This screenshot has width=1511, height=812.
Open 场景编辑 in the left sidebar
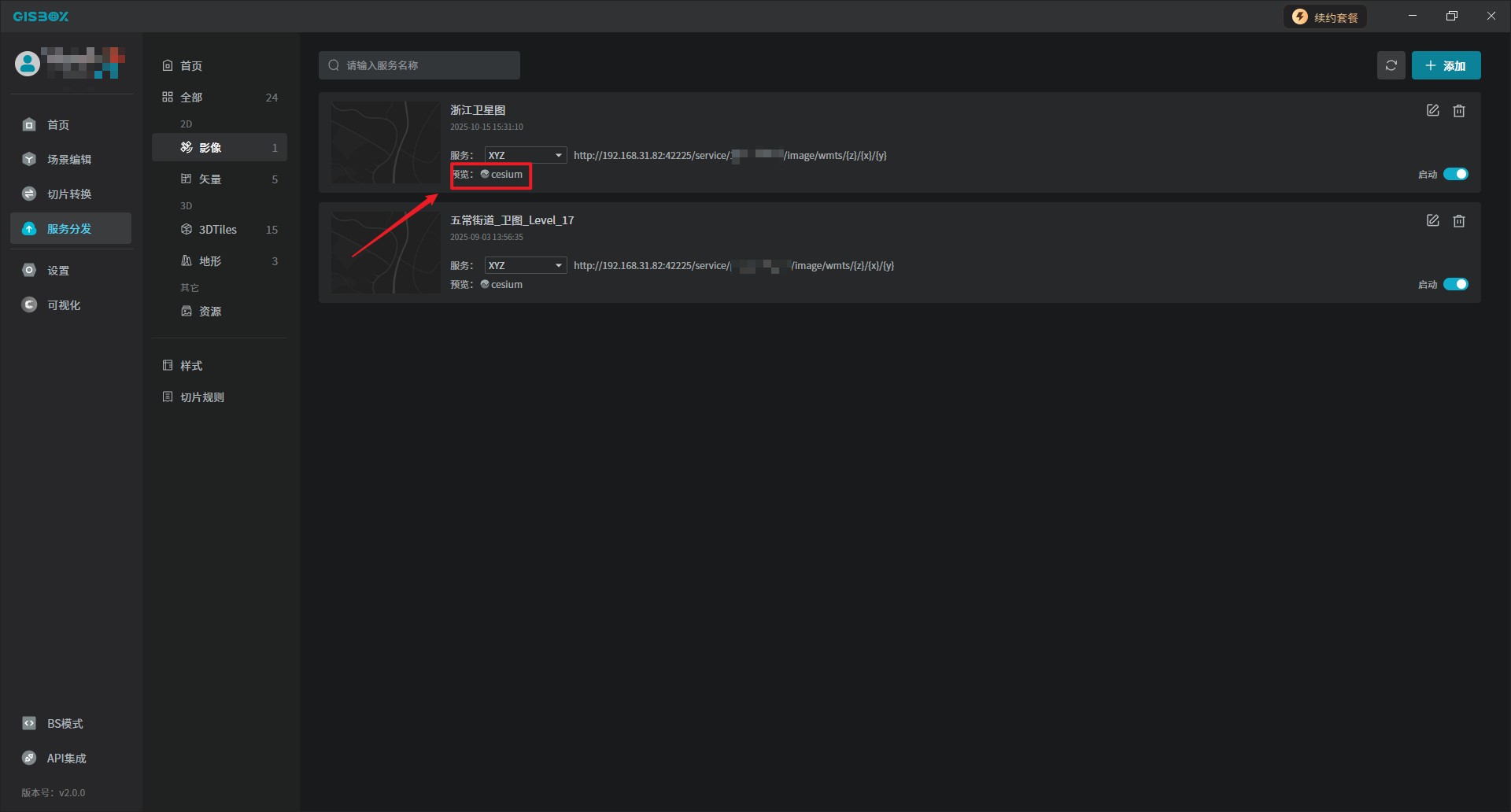pyautogui.click(x=69, y=160)
